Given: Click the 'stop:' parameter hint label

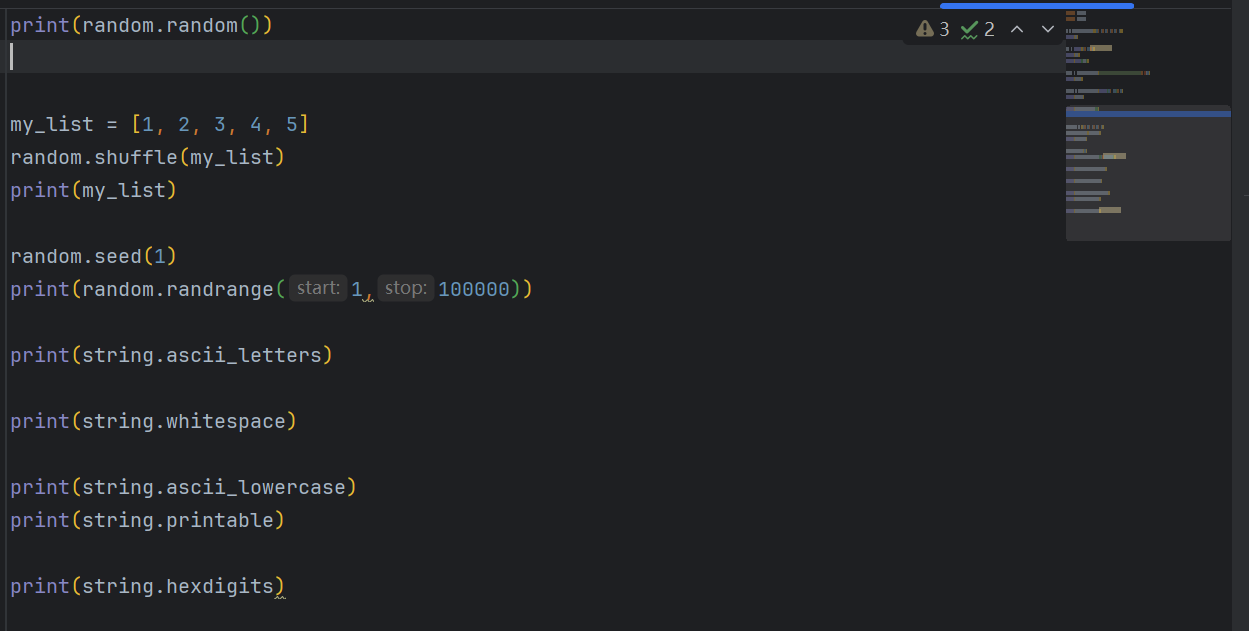Looking at the screenshot, I should coord(405,287).
